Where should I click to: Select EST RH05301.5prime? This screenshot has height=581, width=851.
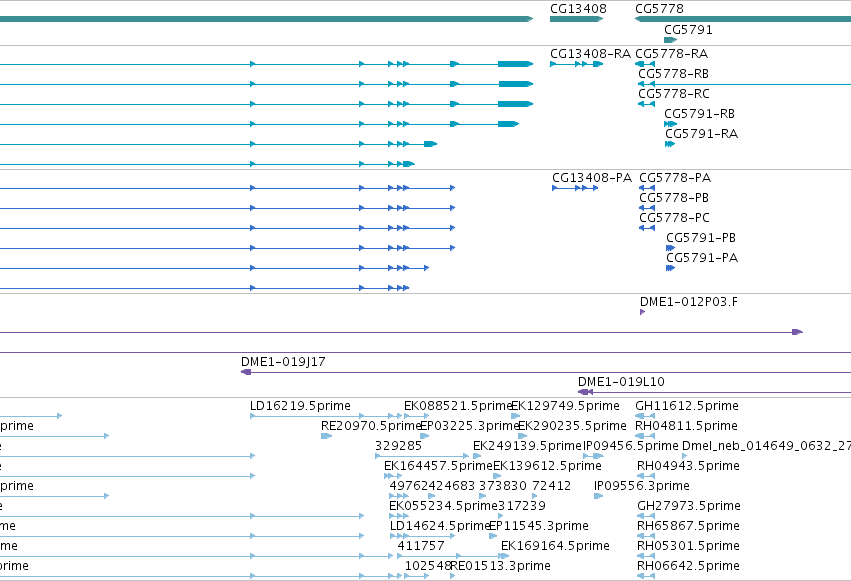pyautogui.click(x=646, y=556)
